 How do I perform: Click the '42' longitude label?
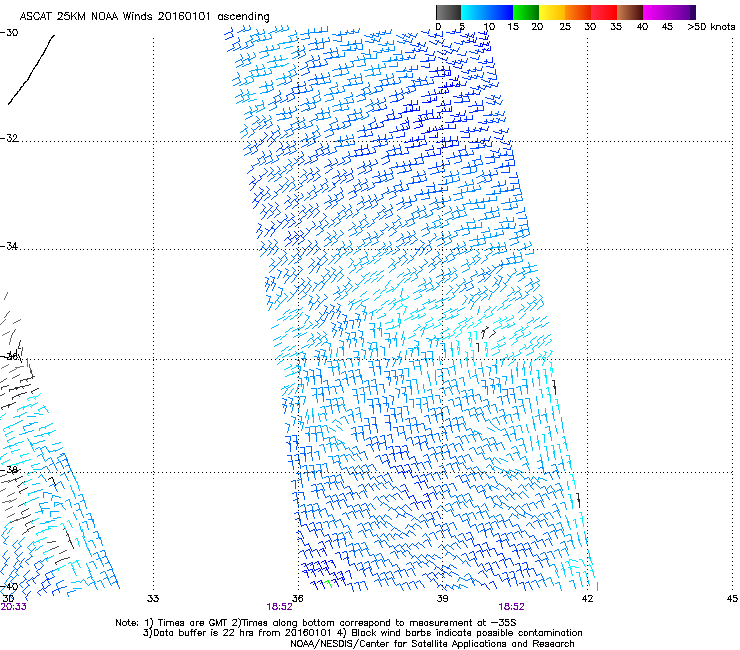[587, 599]
